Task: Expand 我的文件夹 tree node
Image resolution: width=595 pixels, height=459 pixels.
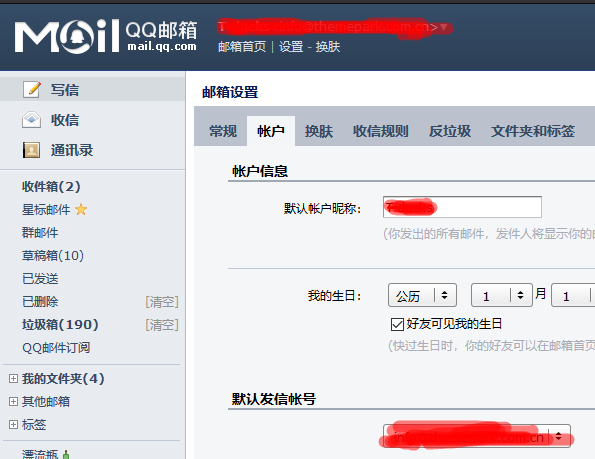Action: coord(13,379)
